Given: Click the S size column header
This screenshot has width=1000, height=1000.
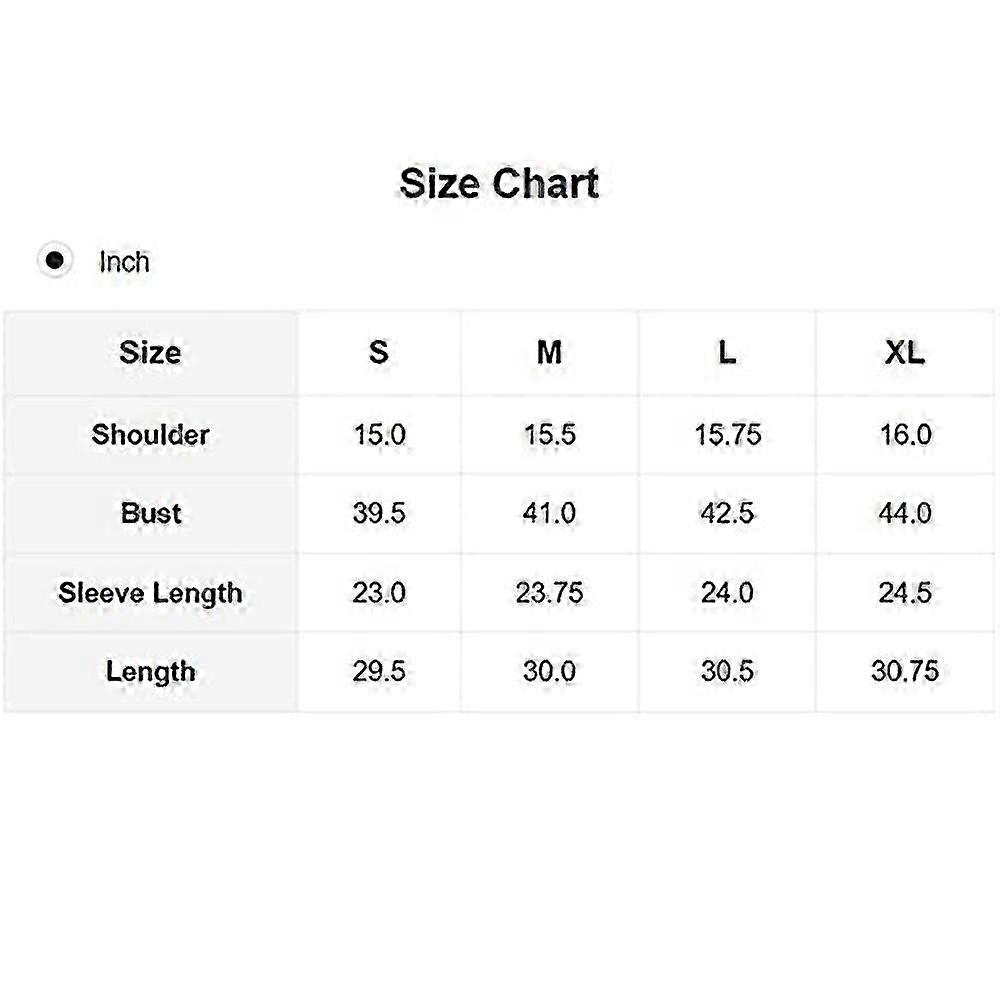Looking at the screenshot, I should tap(379, 353).
